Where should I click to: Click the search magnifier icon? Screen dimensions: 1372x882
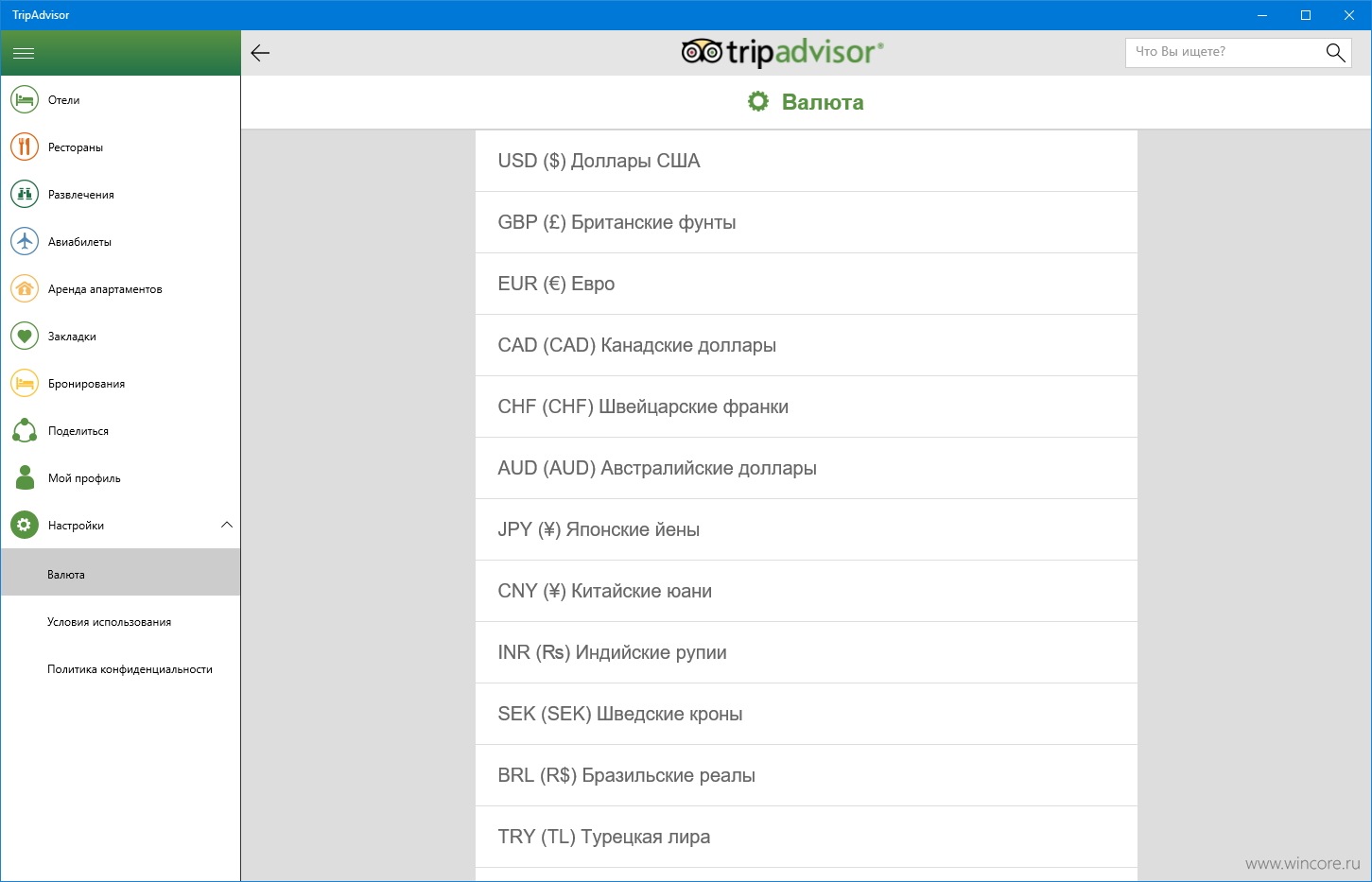[x=1335, y=53]
